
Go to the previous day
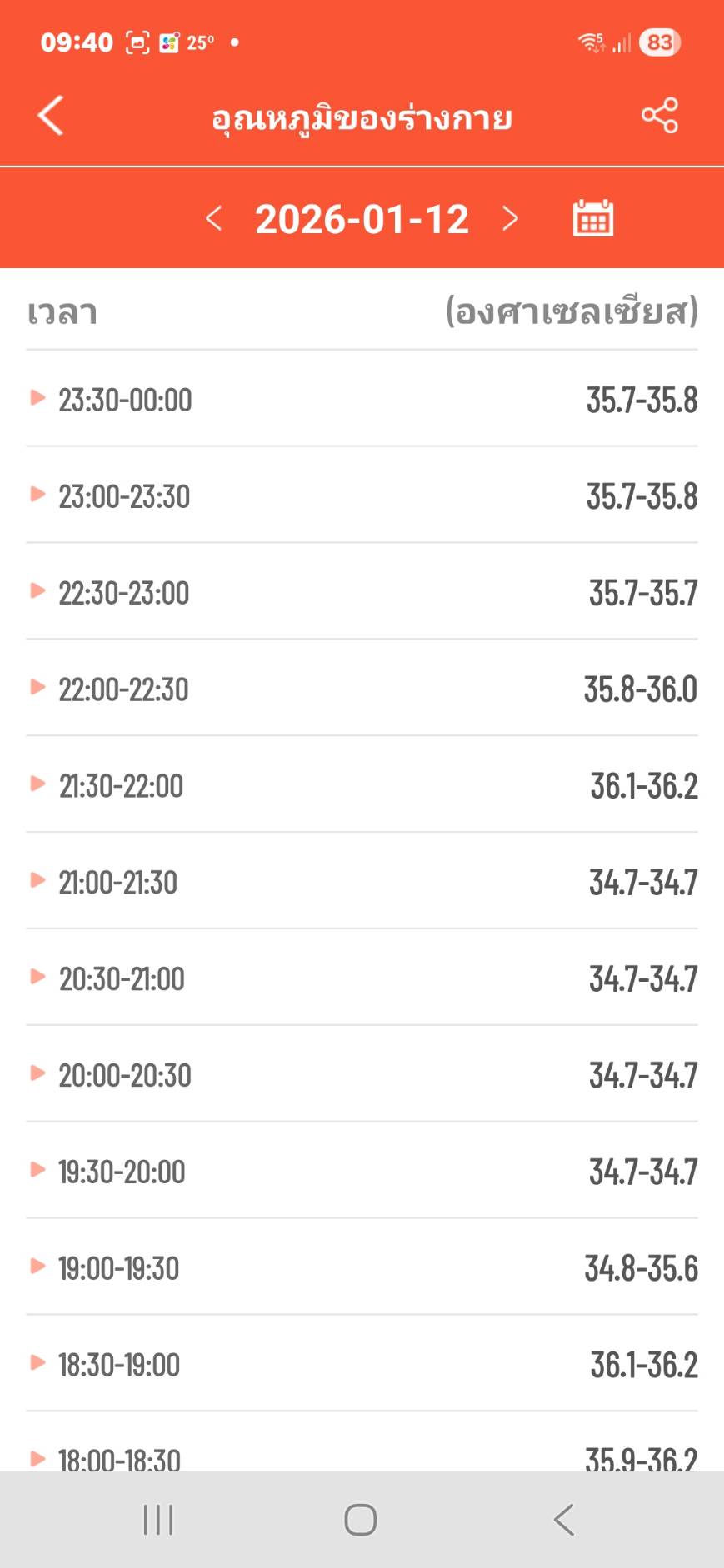[213, 219]
